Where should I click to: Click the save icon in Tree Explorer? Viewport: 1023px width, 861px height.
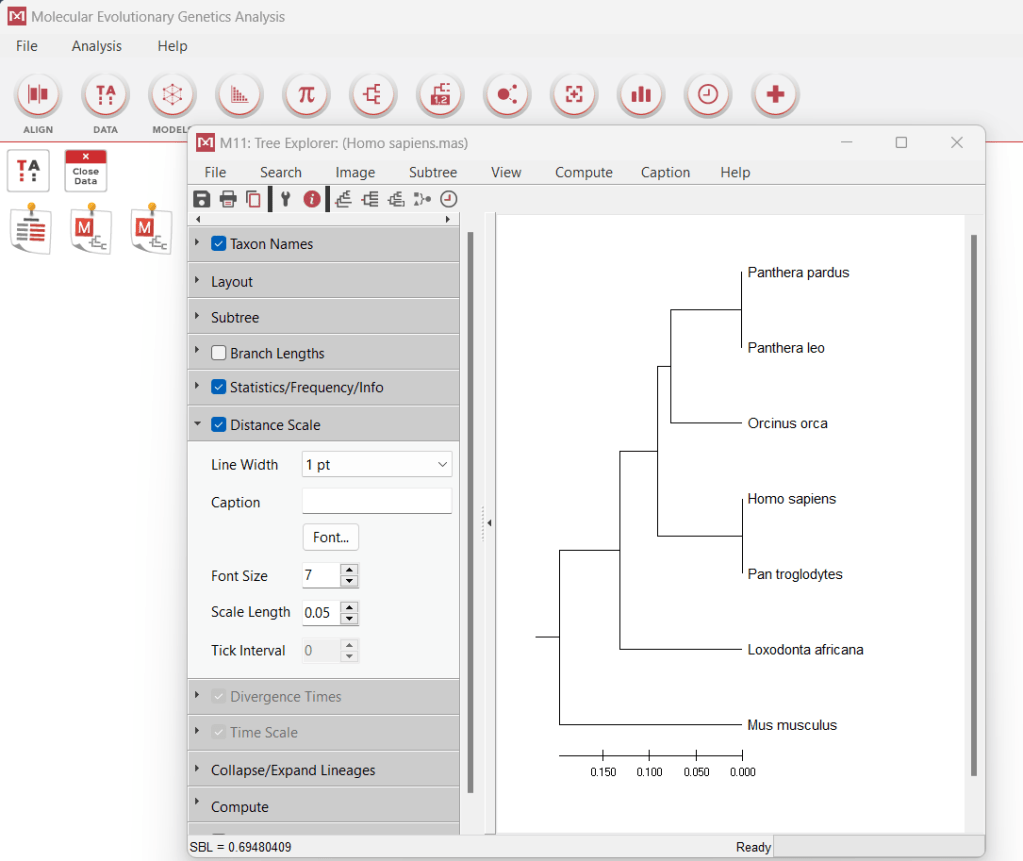[202, 199]
